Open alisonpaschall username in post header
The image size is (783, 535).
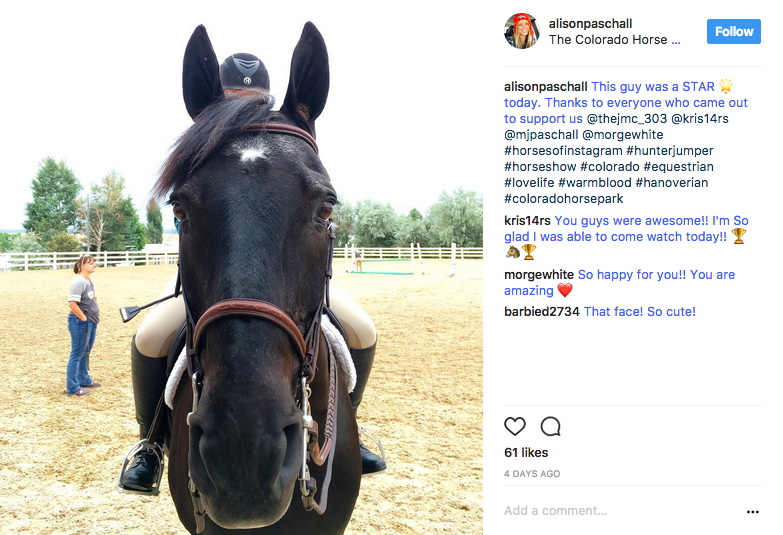[x=590, y=23]
